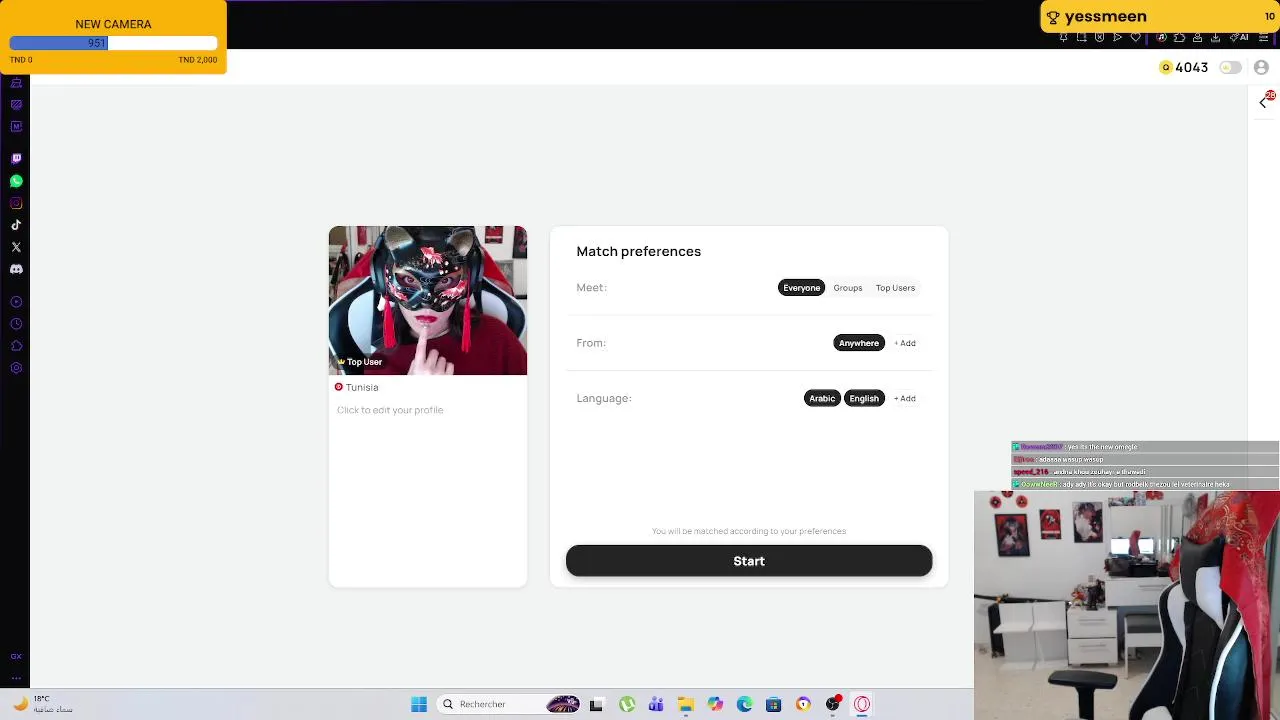Click the Tunisia country label
The image size is (1280, 720).
click(x=362, y=387)
